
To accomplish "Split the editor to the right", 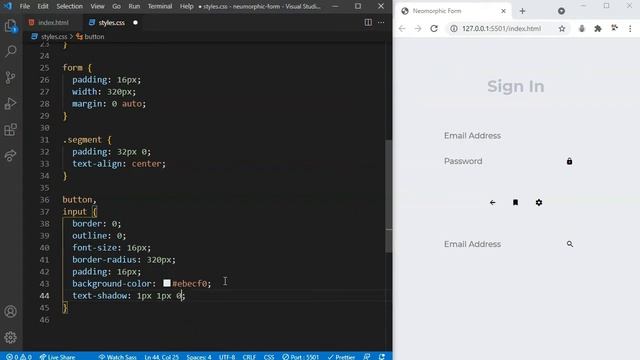I will 368,22.
